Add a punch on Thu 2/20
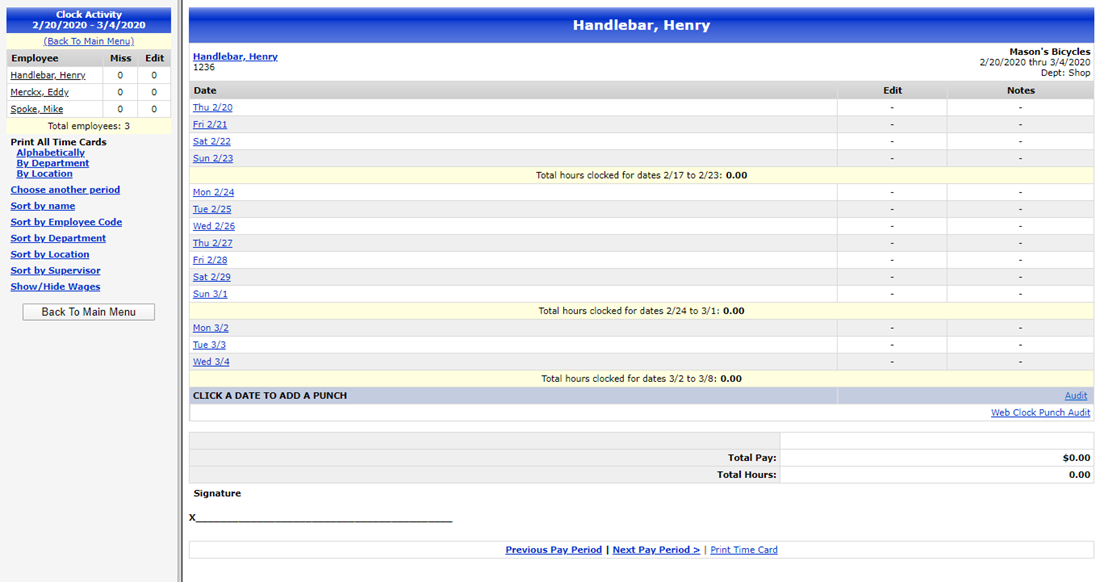 click(213, 106)
